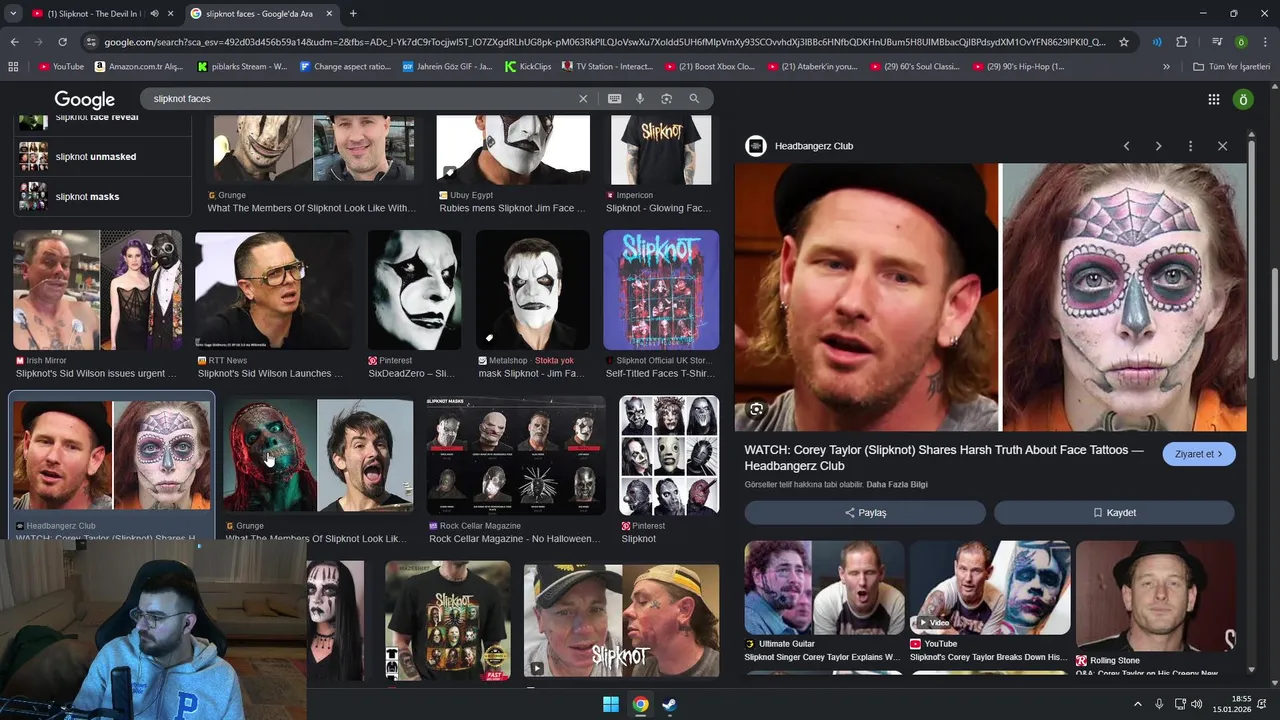Viewport: 1280px width, 720px height.
Task: Open the tab search dropdown arrow
Action: pyautogui.click(x=12, y=13)
